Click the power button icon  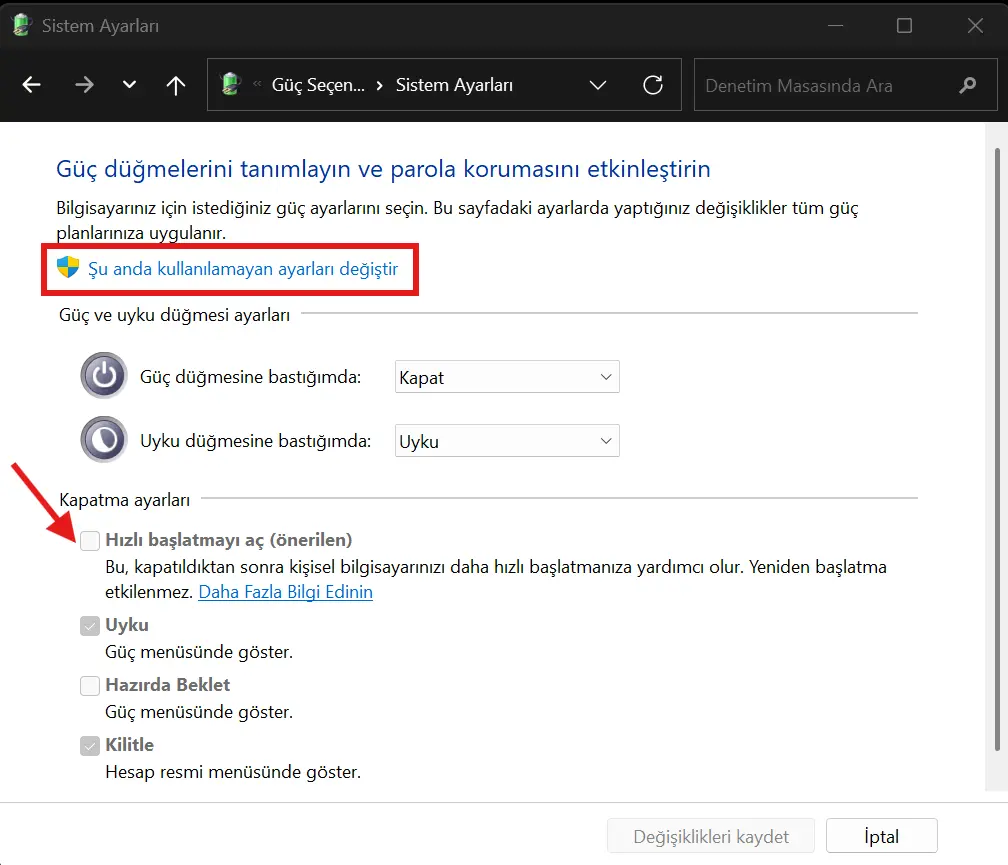[x=104, y=375]
